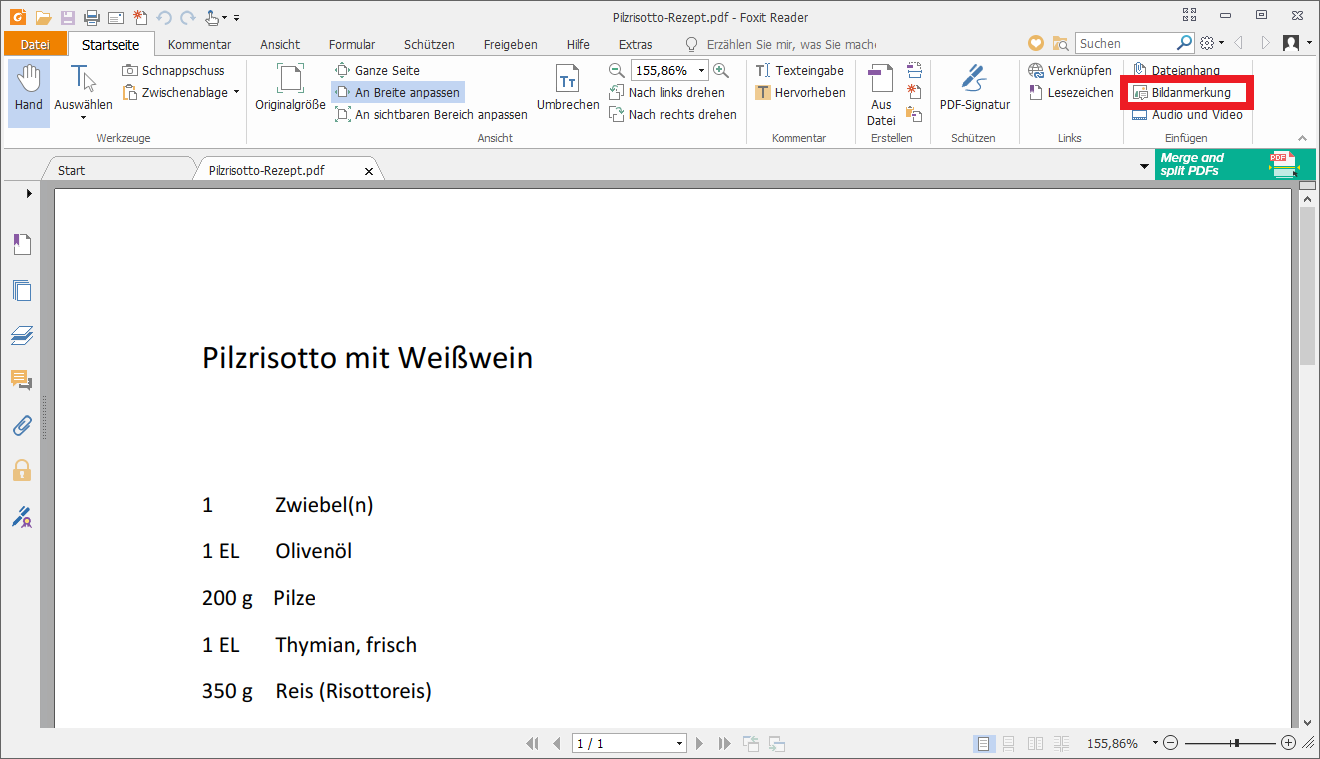1320x759 pixels.
Task: Enable single page view mode
Action: pyautogui.click(x=984, y=744)
